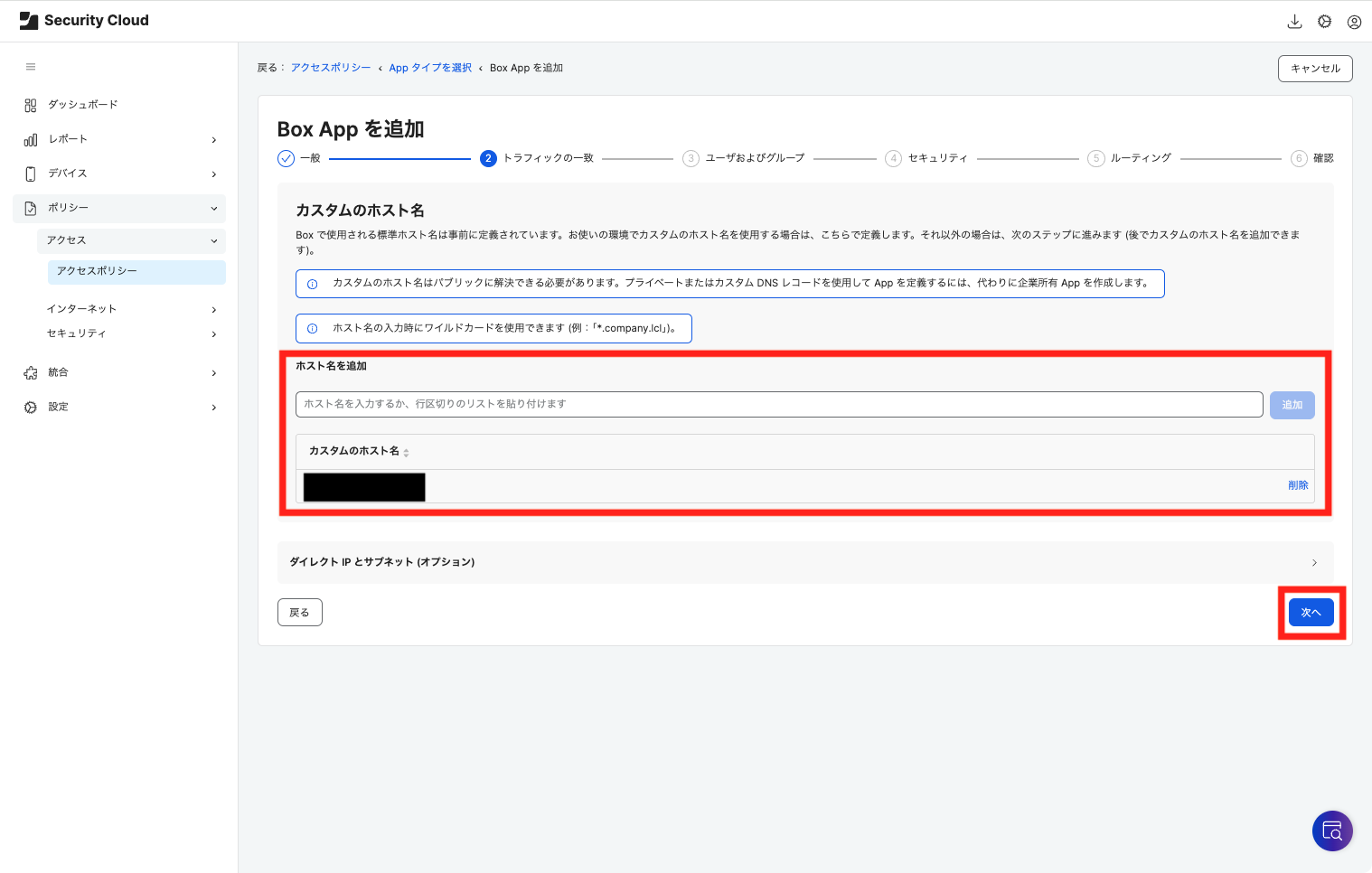Collapse the アクセス submenu chevron
The width and height of the screenshot is (1372, 873).
pos(214,241)
